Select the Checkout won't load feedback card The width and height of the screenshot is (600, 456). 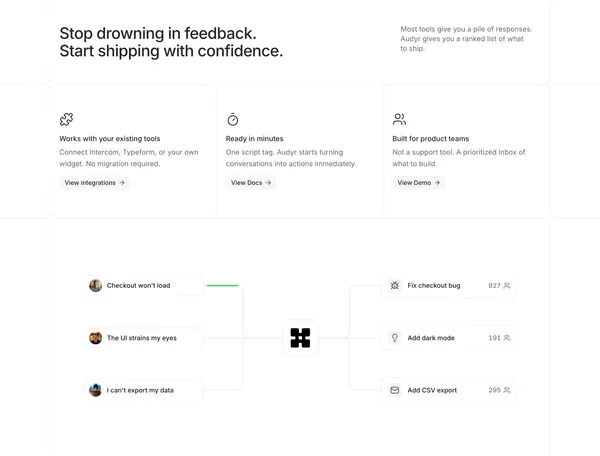[144, 285]
